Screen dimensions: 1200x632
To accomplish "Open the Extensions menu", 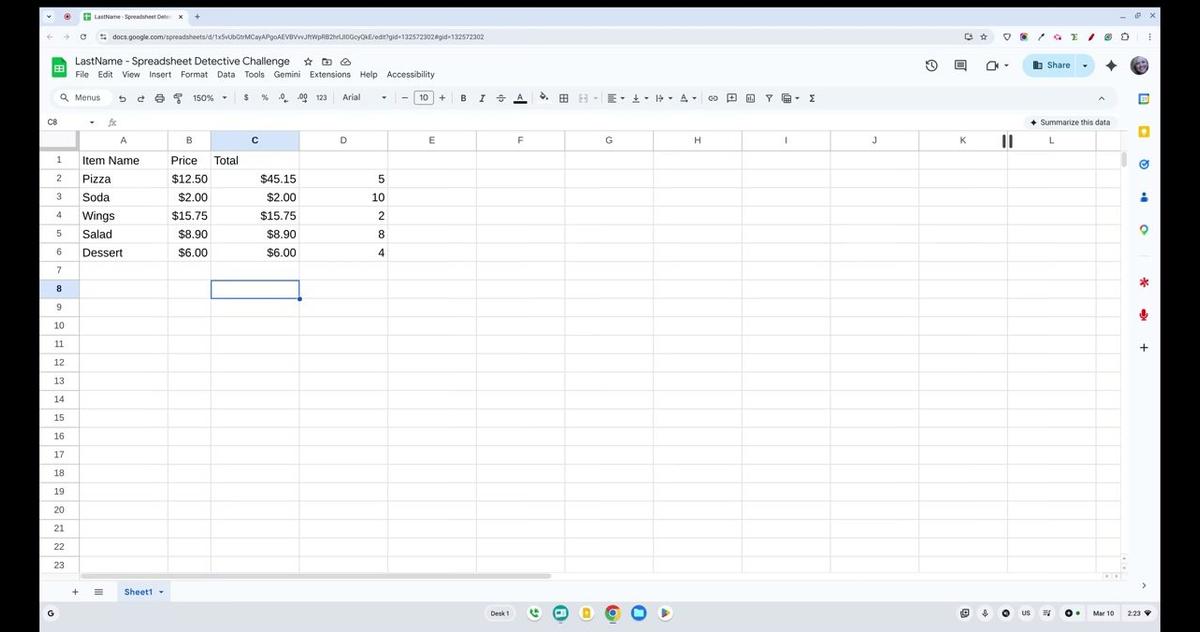I will (330, 74).
